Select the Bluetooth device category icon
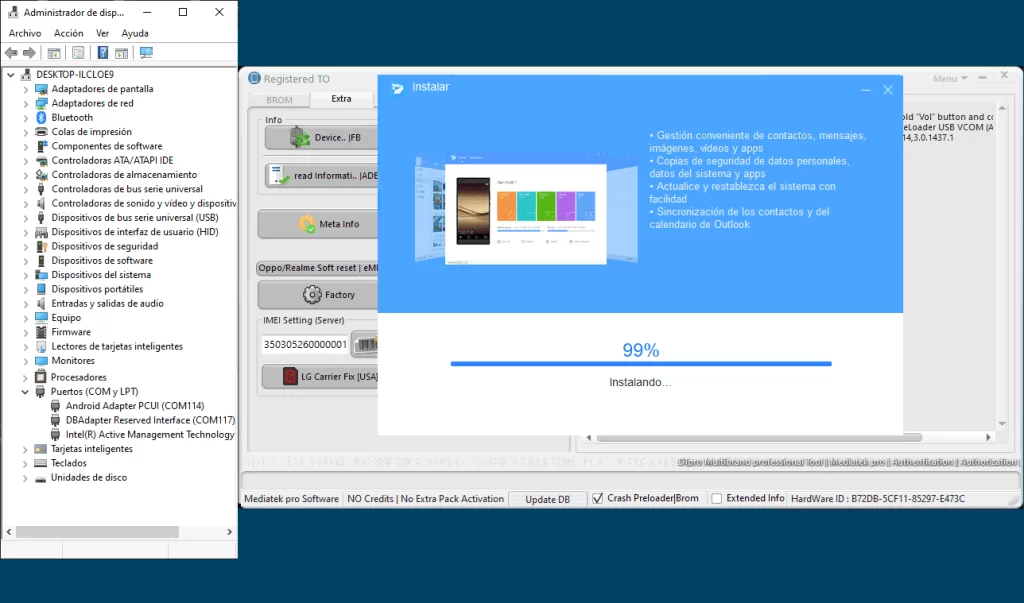Screen dimensions: 1024x603 coord(41,118)
